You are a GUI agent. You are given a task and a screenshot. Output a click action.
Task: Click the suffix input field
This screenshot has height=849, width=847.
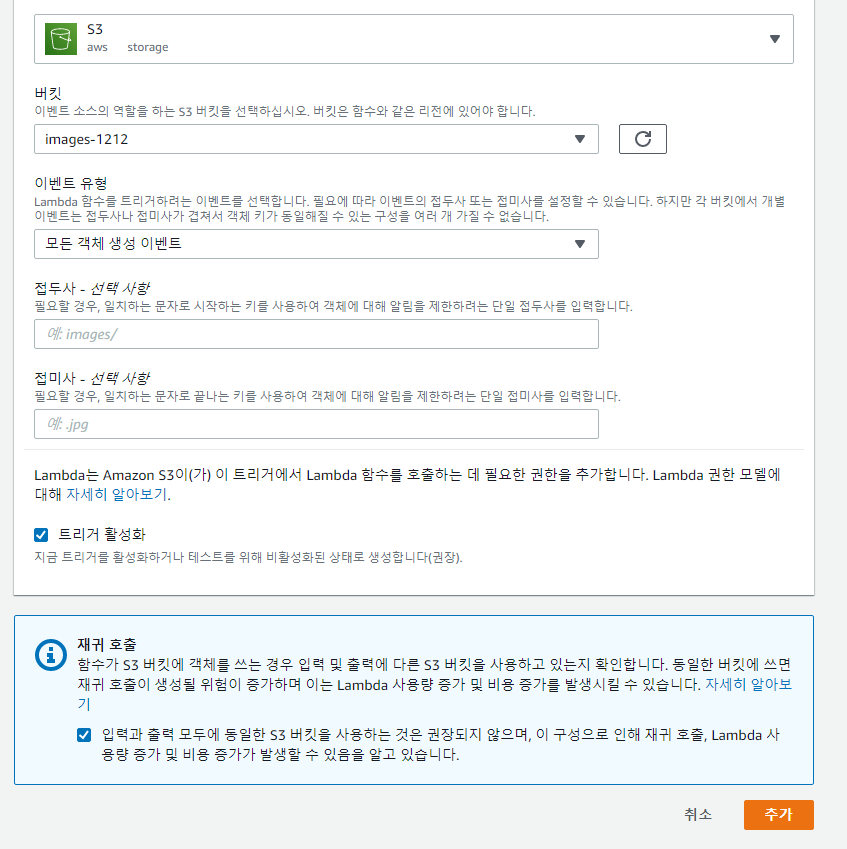[316, 424]
